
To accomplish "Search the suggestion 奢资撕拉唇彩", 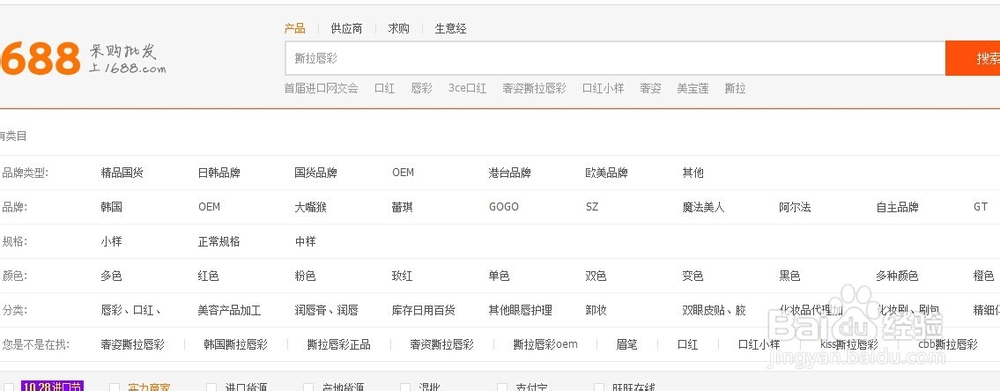I will pos(442,344).
